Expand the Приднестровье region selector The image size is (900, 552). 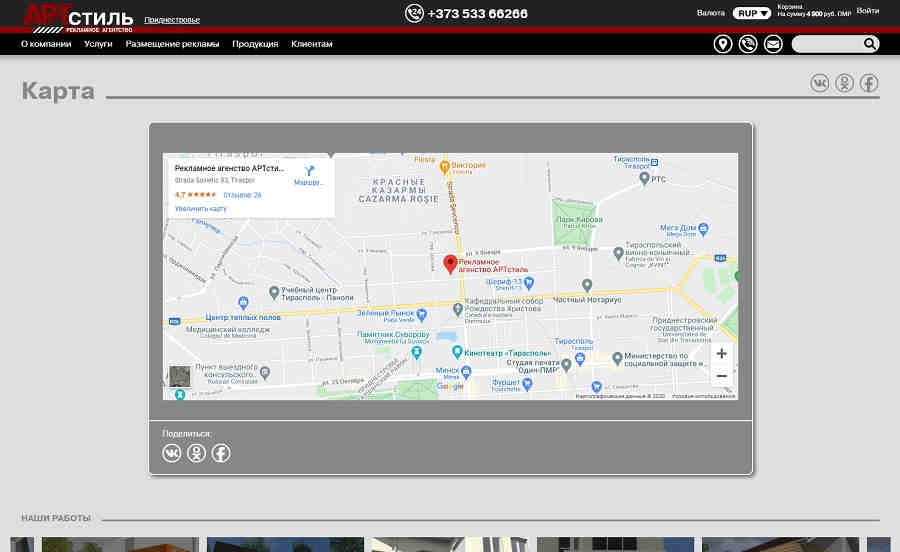click(172, 20)
